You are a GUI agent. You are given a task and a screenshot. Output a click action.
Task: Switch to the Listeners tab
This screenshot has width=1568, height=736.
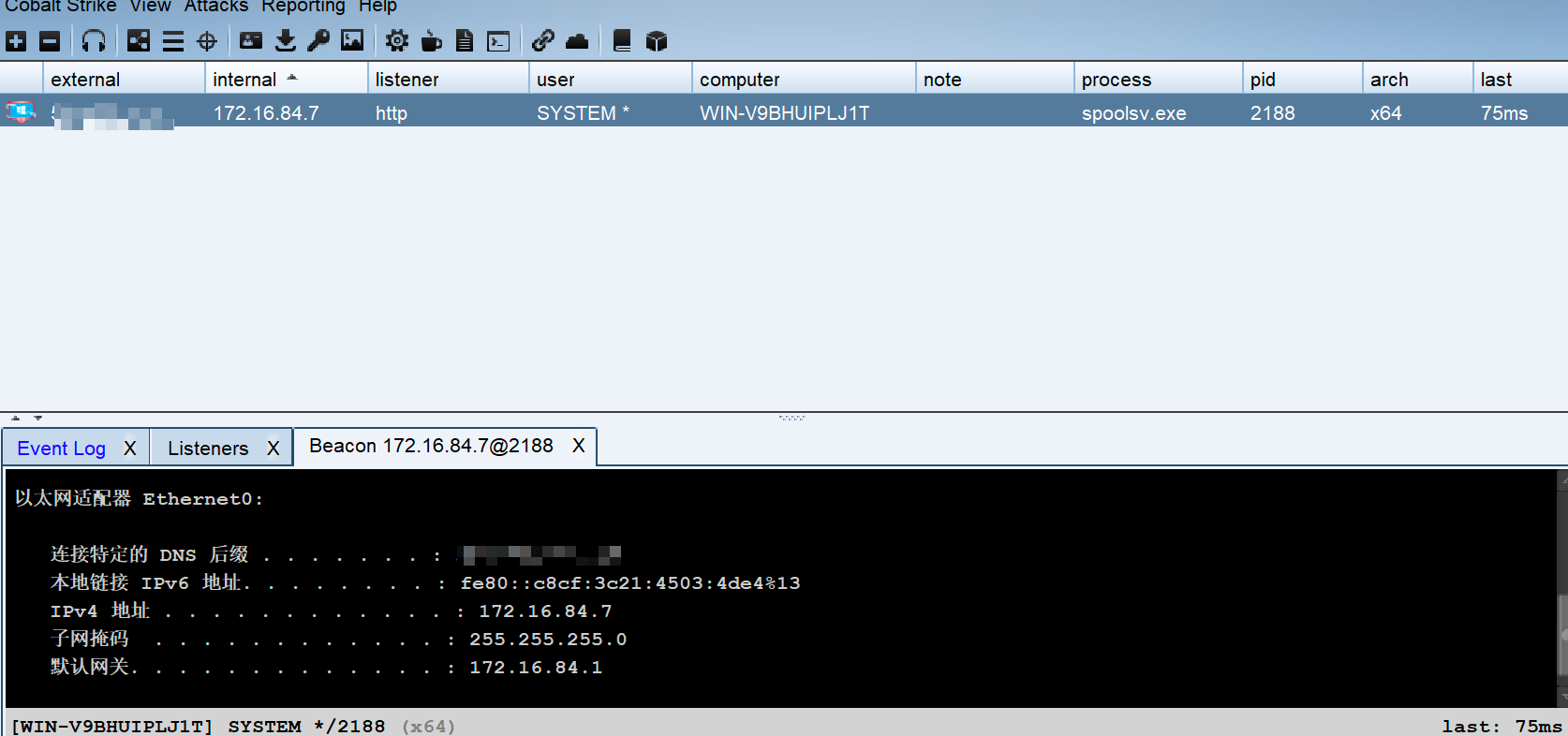[208, 449]
